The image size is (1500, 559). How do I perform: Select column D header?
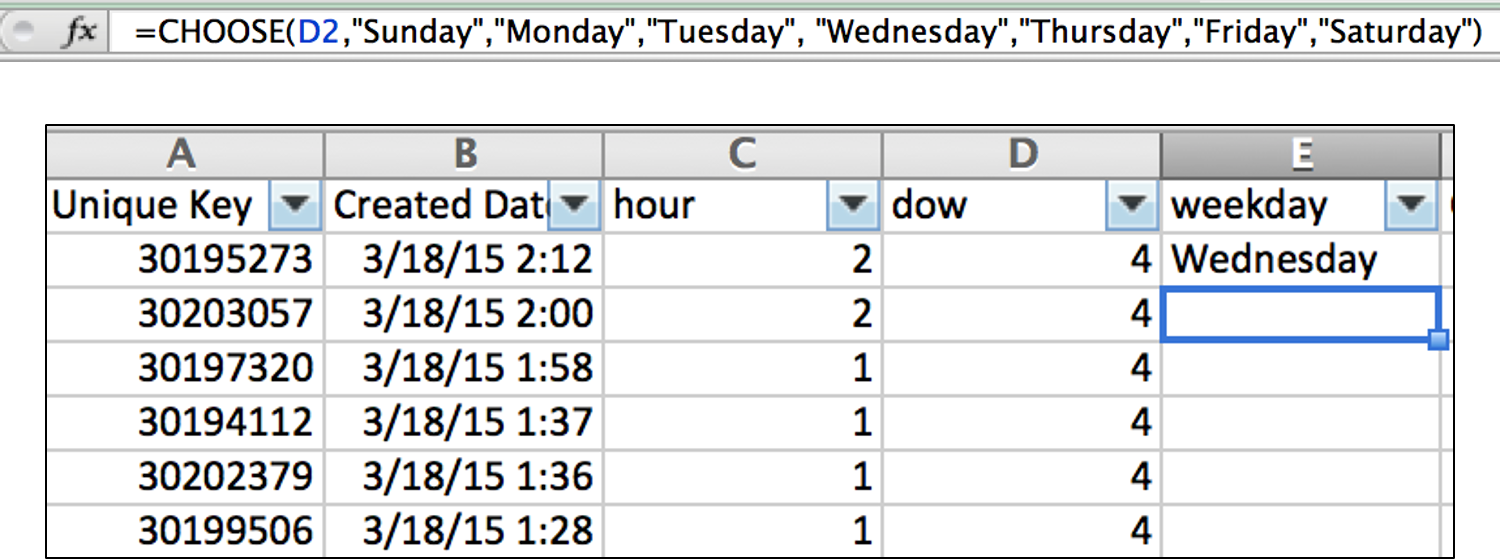pyautogui.click(x=1021, y=154)
